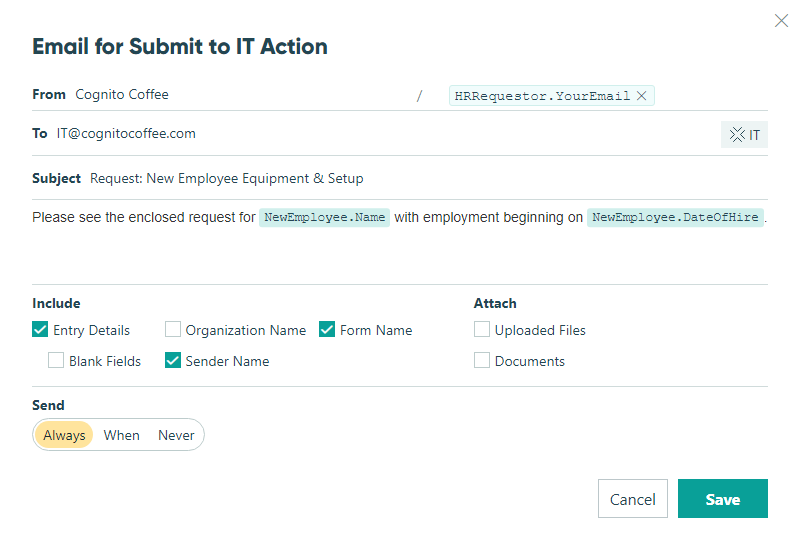Select the NewEmployee.Name token in message

click(324, 217)
